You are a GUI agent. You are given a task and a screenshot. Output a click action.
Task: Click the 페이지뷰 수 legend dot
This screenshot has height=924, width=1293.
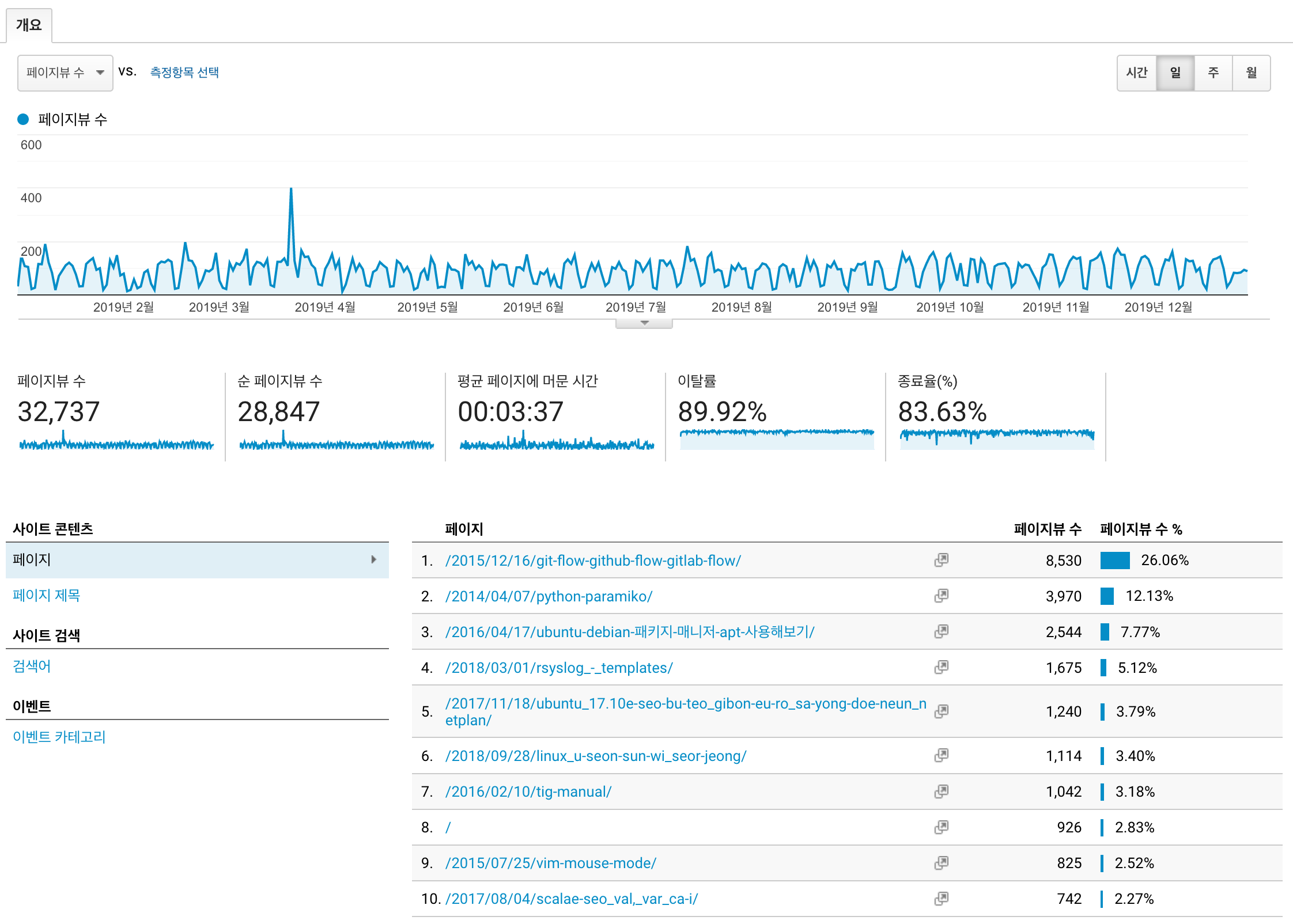(23, 119)
